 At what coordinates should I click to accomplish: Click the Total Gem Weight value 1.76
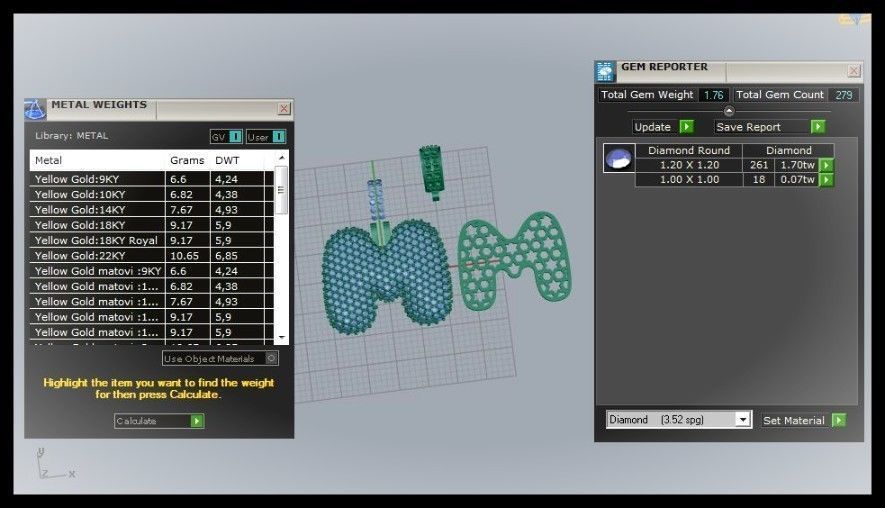click(713, 95)
